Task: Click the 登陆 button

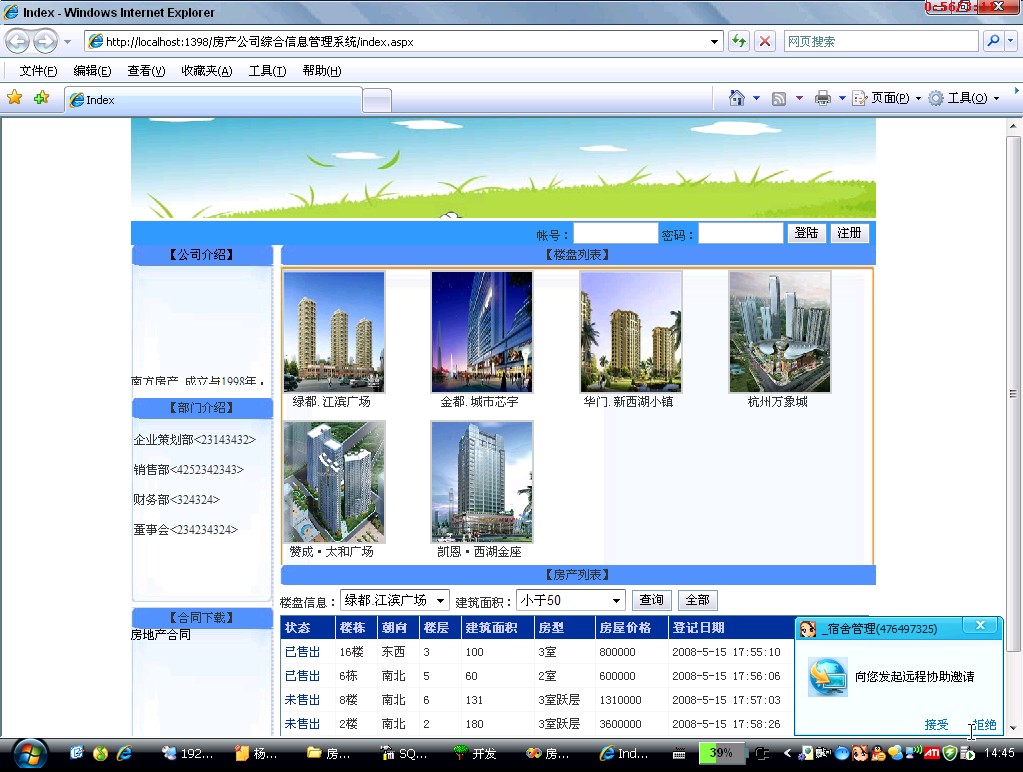Action: (x=806, y=233)
